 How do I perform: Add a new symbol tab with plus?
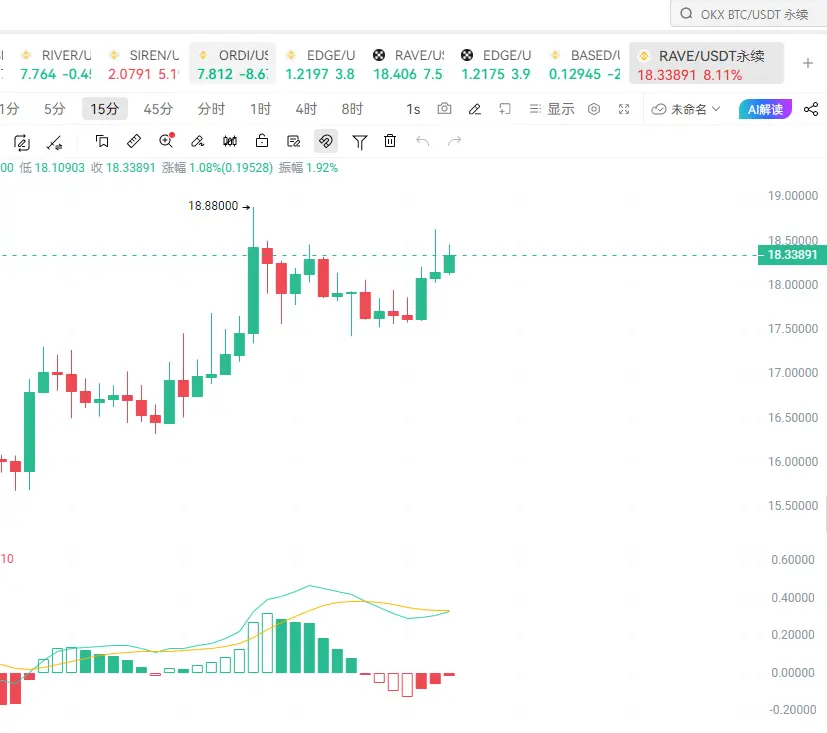[807, 64]
